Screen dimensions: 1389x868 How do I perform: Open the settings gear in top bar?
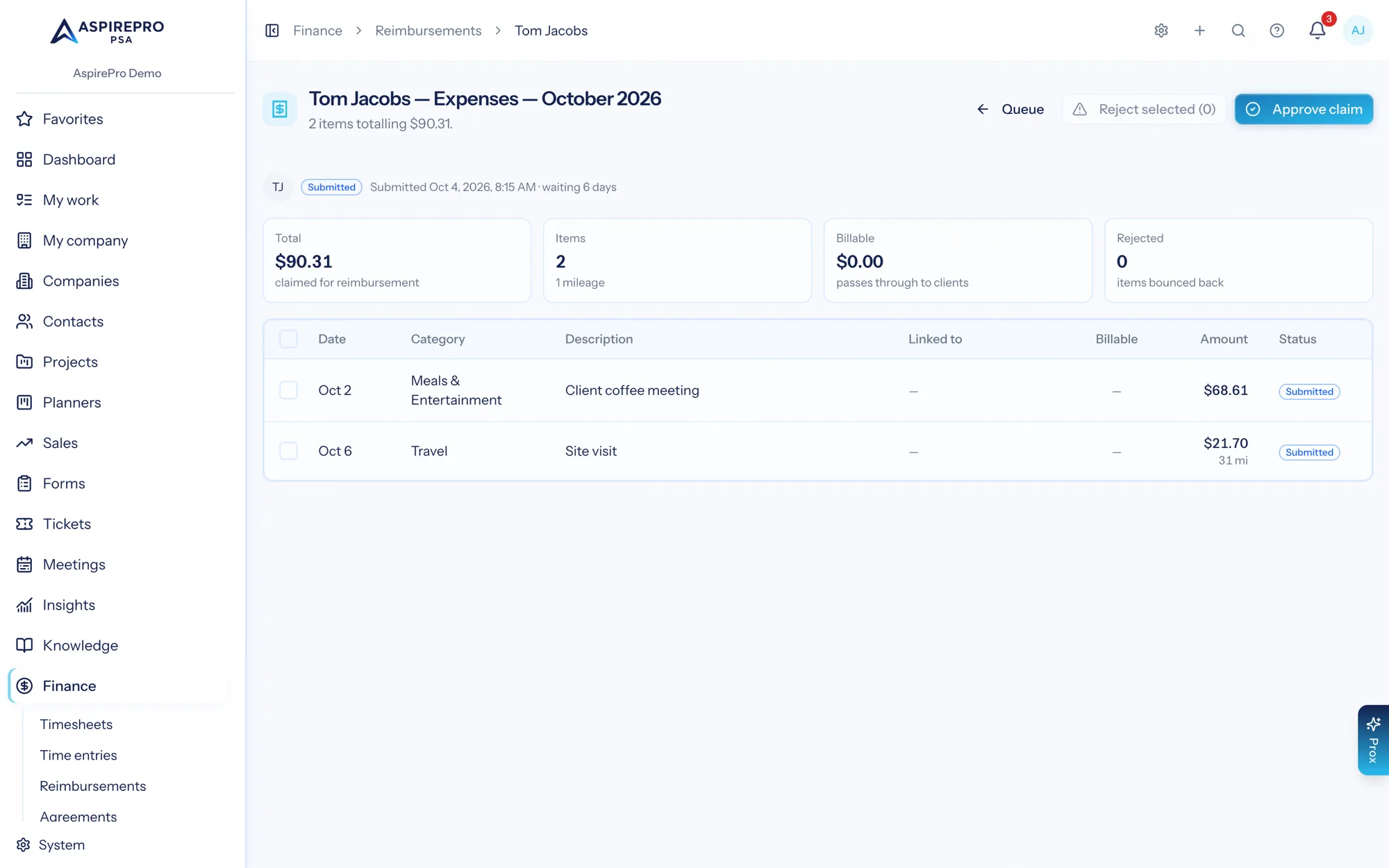[x=1161, y=31]
